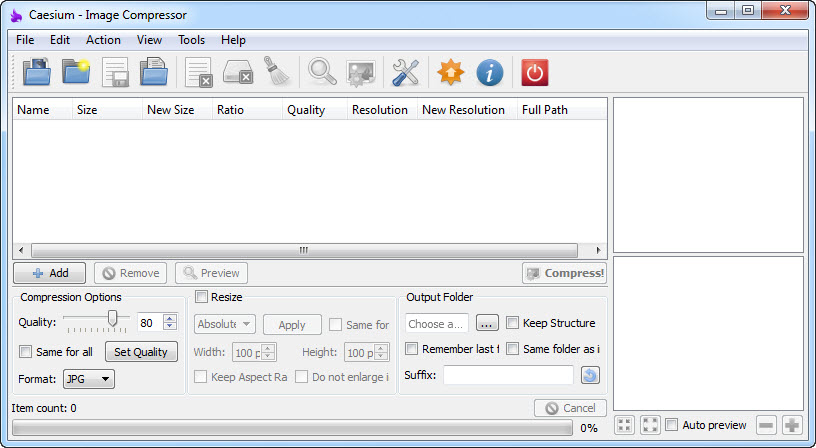The height and width of the screenshot is (448, 816).
Task: Check the Keep Aspect Ratio box
Action: (200, 377)
